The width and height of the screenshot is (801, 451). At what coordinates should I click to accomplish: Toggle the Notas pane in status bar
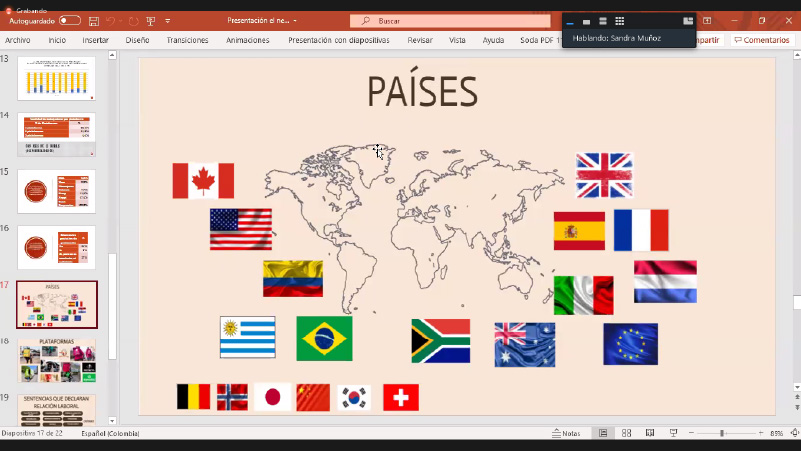click(566, 433)
